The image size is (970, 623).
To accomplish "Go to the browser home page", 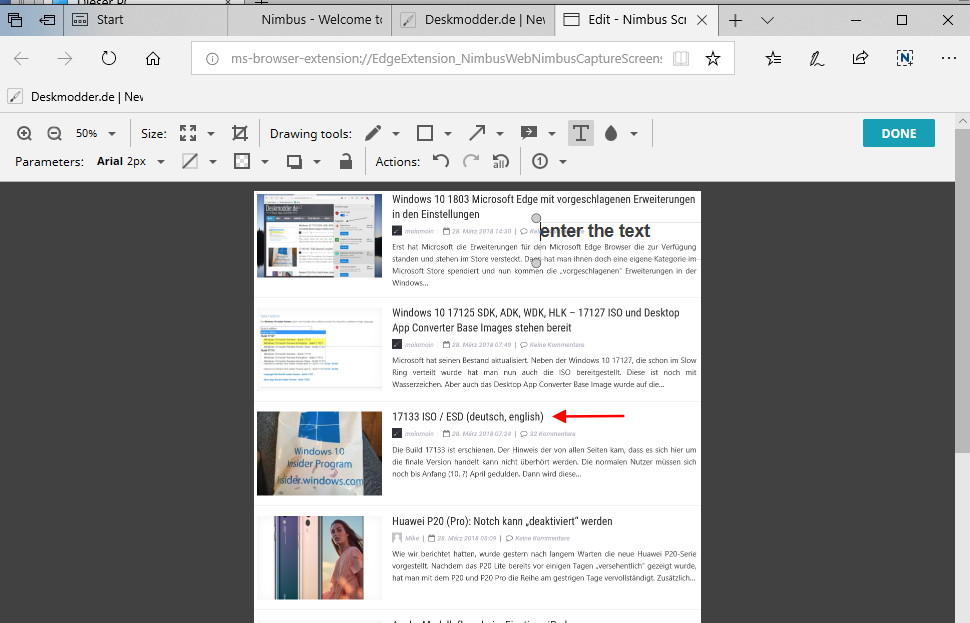I will tap(153, 58).
